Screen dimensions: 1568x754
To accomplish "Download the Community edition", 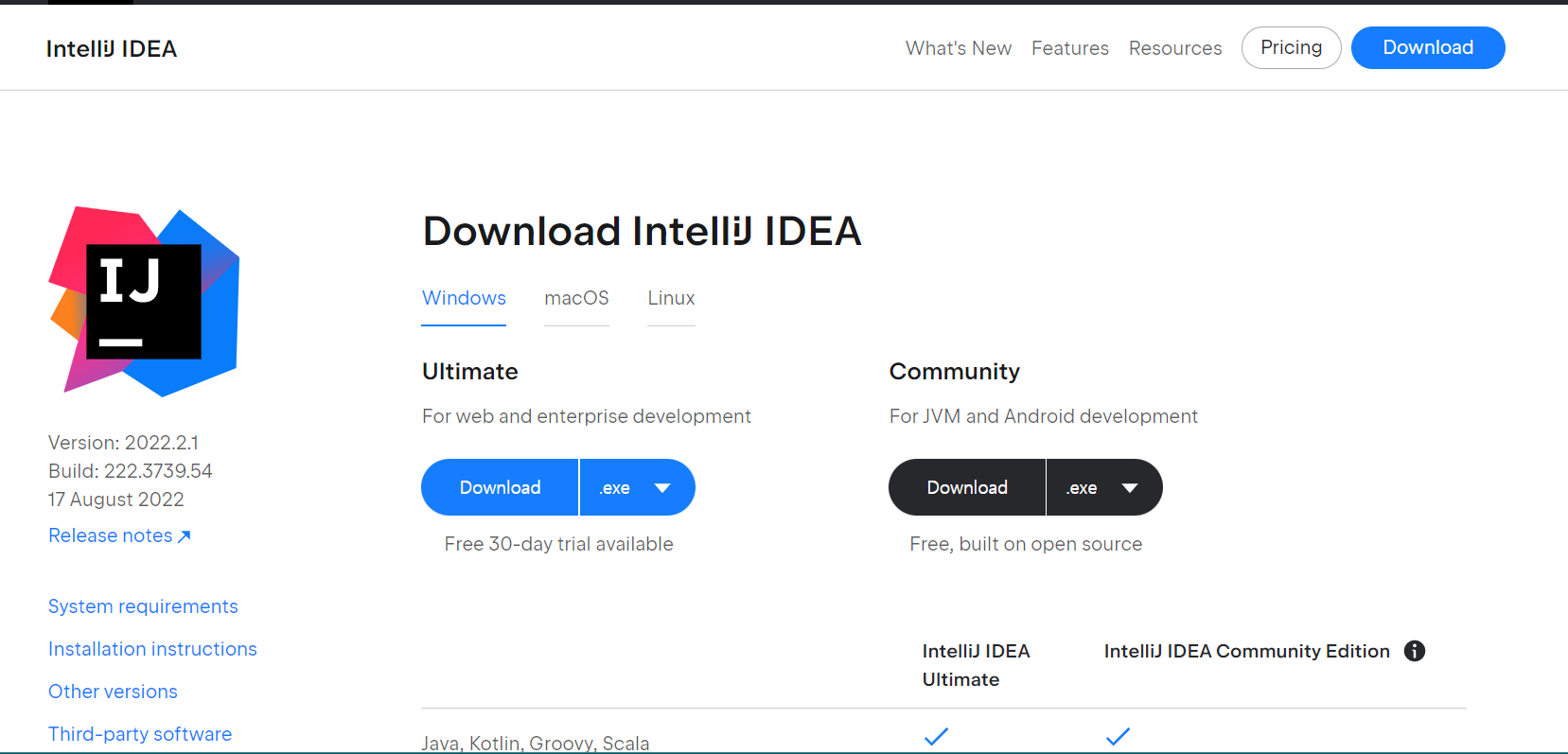I will (x=967, y=487).
